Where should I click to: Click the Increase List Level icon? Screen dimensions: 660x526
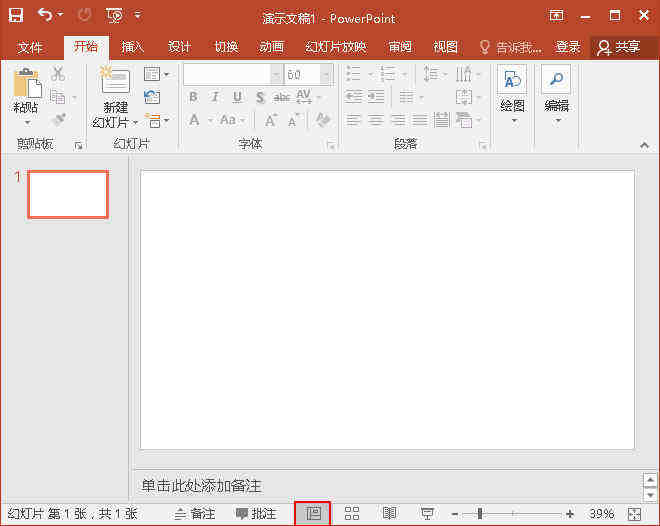point(376,97)
